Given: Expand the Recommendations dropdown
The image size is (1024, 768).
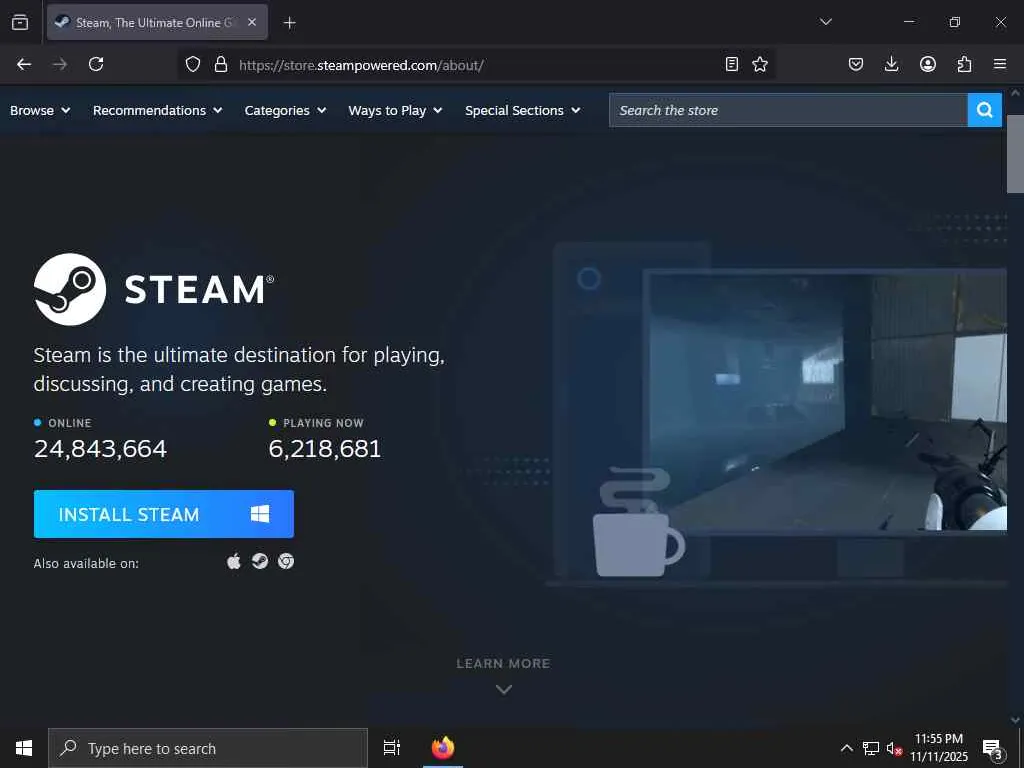Looking at the screenshot, I should 157,110.
